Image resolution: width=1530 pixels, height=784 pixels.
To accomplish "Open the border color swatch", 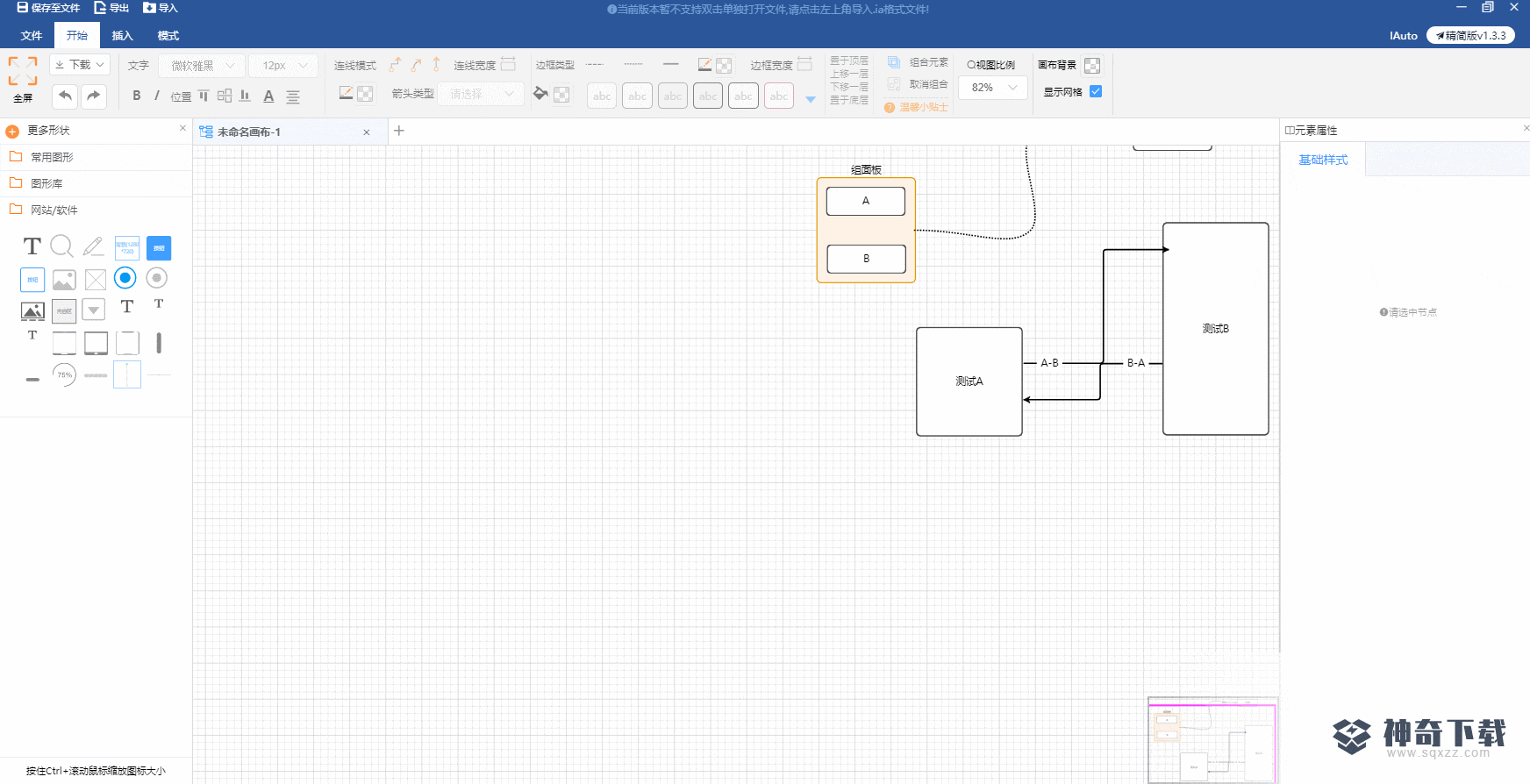I will pos(724,65).
